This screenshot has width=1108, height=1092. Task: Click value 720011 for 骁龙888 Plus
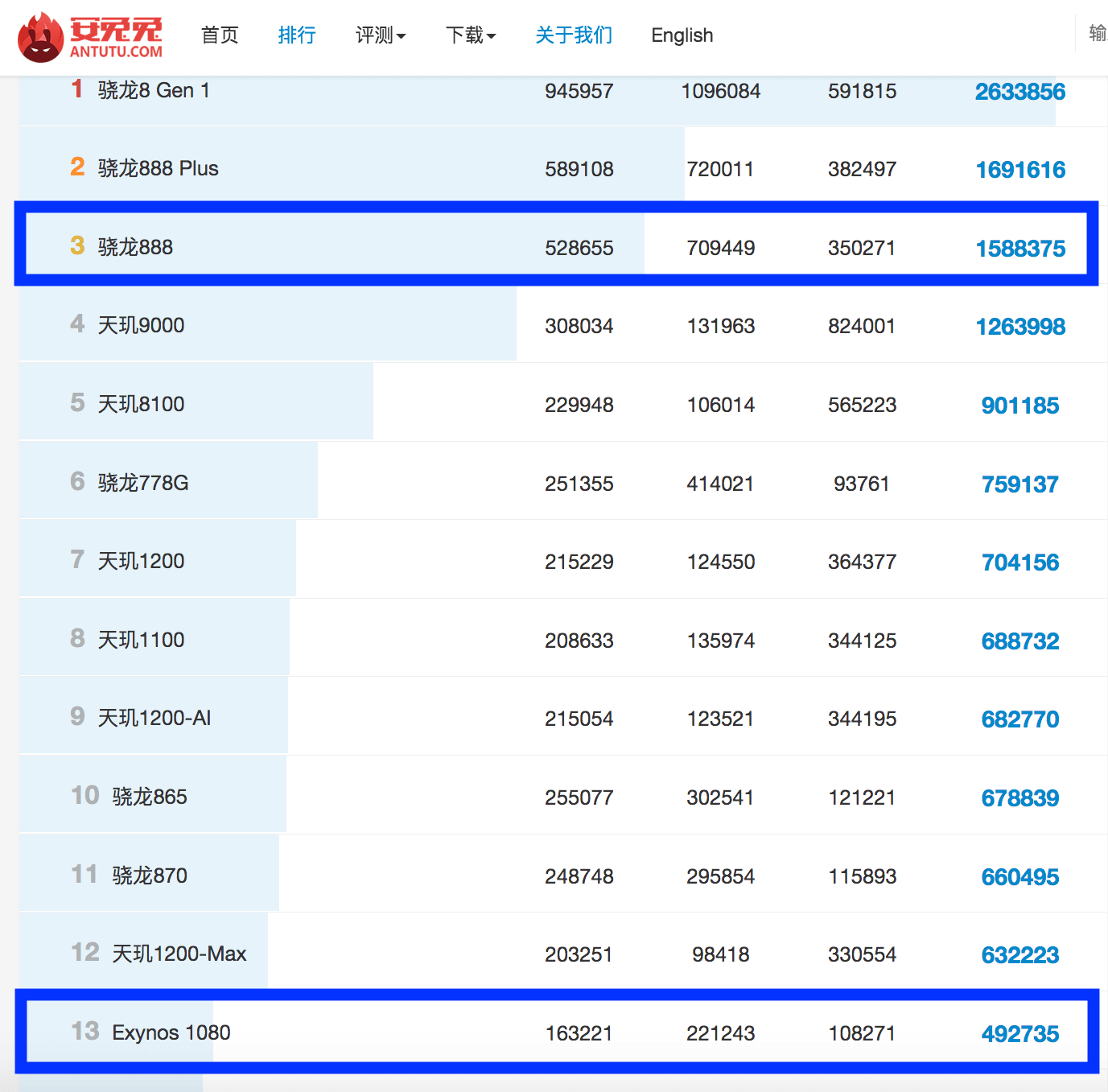pos(721,169)
